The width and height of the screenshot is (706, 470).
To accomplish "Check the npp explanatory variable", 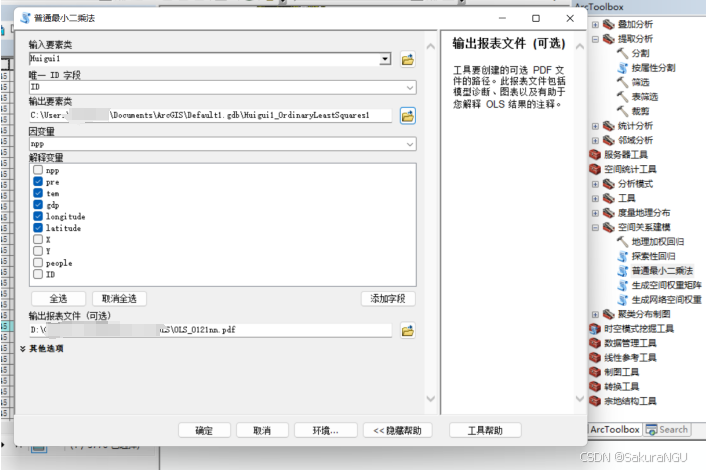I will [38, 170].
